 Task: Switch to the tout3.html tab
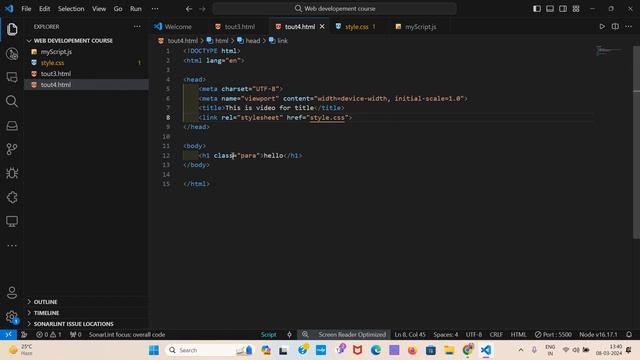(239, 27)
